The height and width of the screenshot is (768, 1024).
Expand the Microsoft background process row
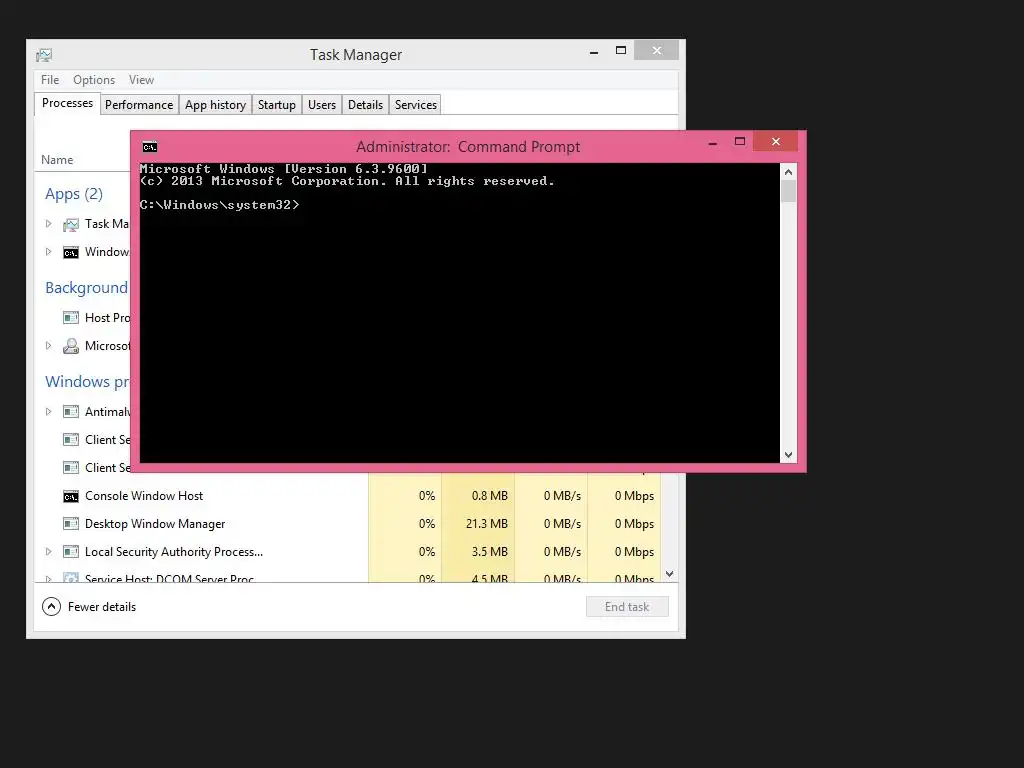click(48, 345)
